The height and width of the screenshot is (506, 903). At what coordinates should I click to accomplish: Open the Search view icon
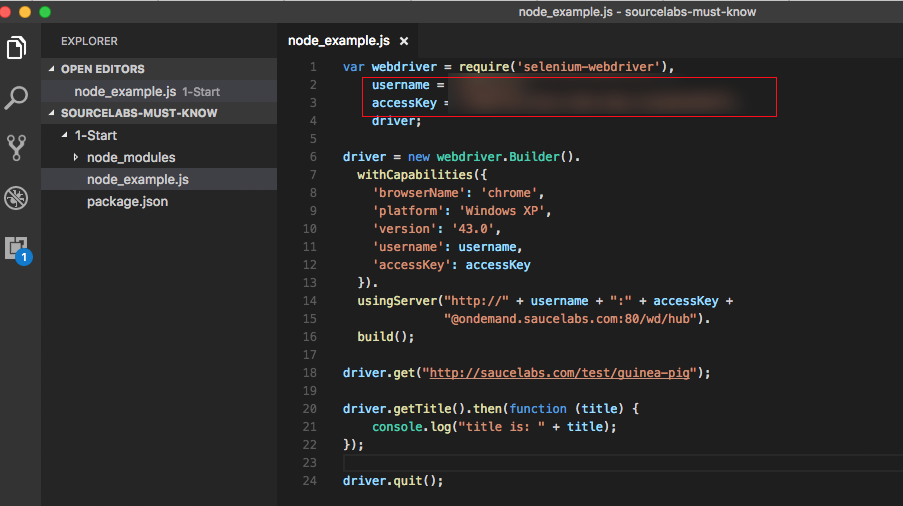click(16, 97)
